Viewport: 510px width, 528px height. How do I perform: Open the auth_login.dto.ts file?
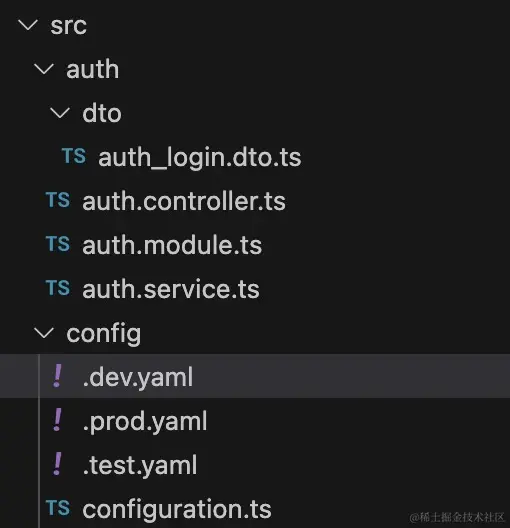pos(200,158)
